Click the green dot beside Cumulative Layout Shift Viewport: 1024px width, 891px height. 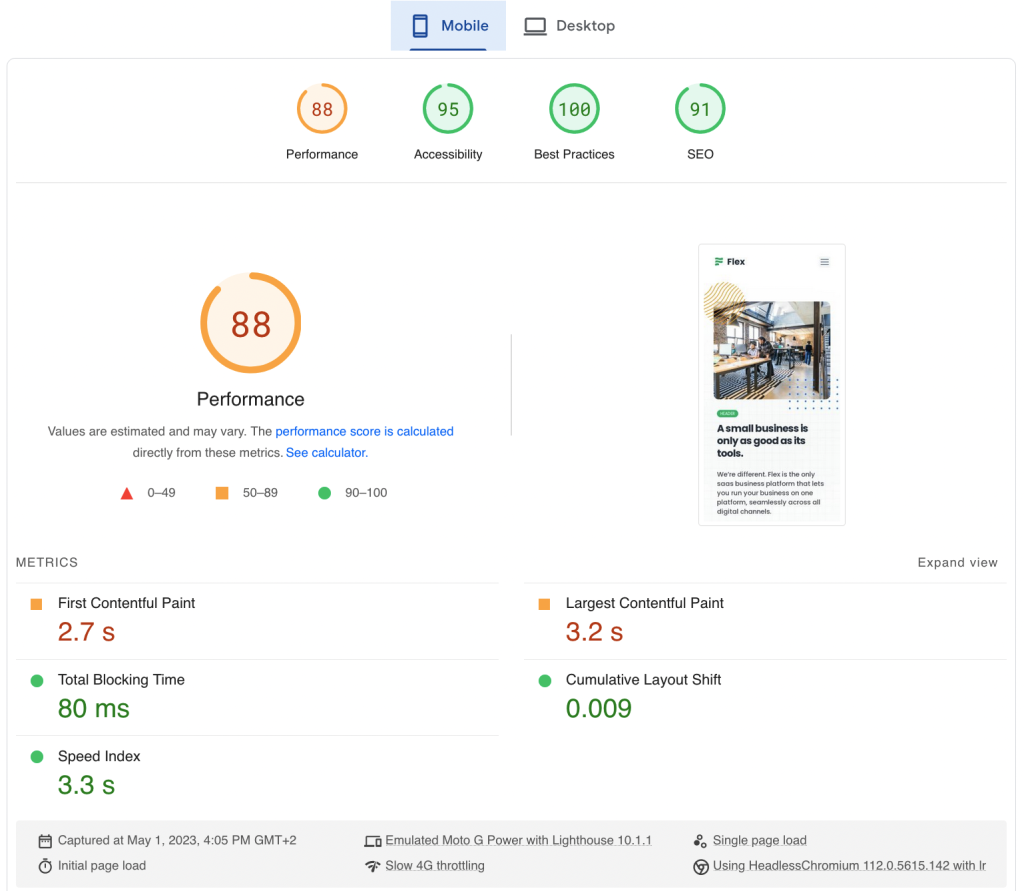pyautogui.click(x=545, y=681)
